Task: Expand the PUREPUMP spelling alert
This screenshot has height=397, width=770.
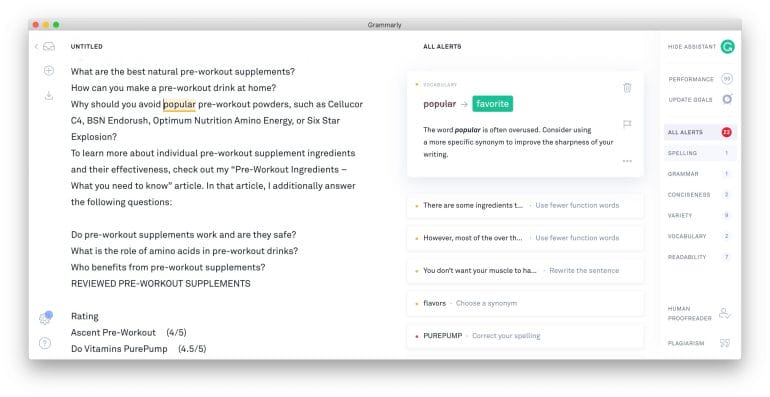Action: click(525, 336)
